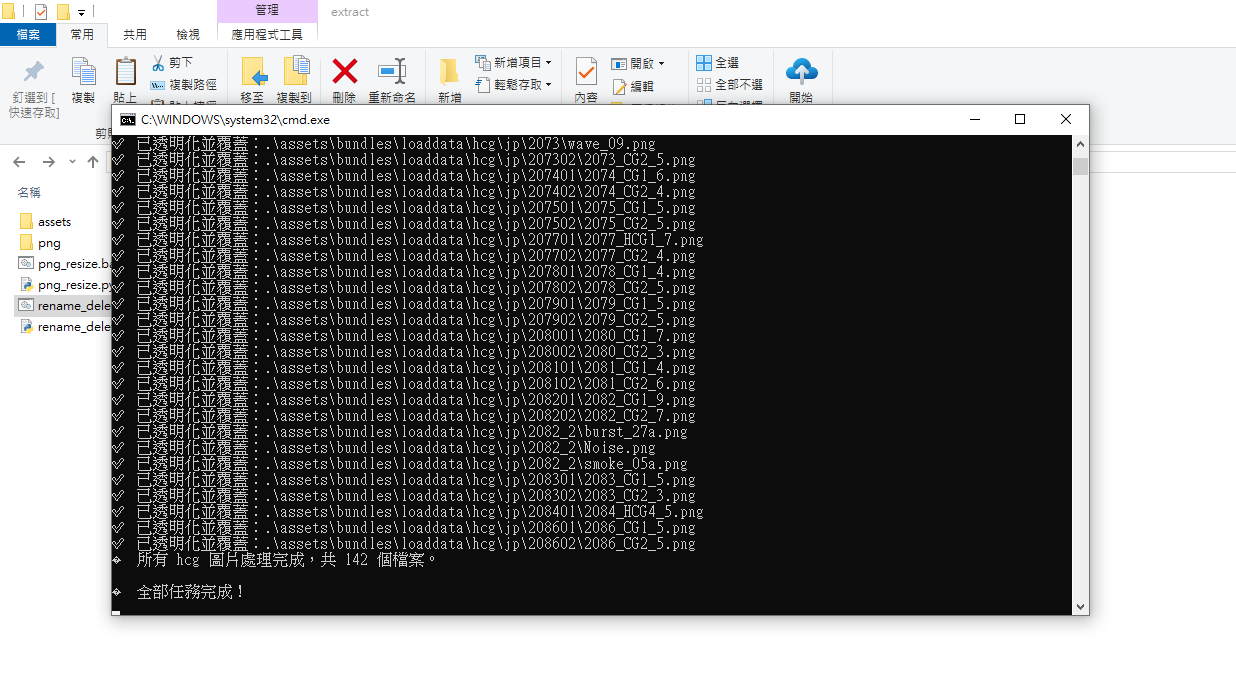
Task: Open the recent locations chevron in navigation
Action: pyautogui.click(x=72, y=162)
